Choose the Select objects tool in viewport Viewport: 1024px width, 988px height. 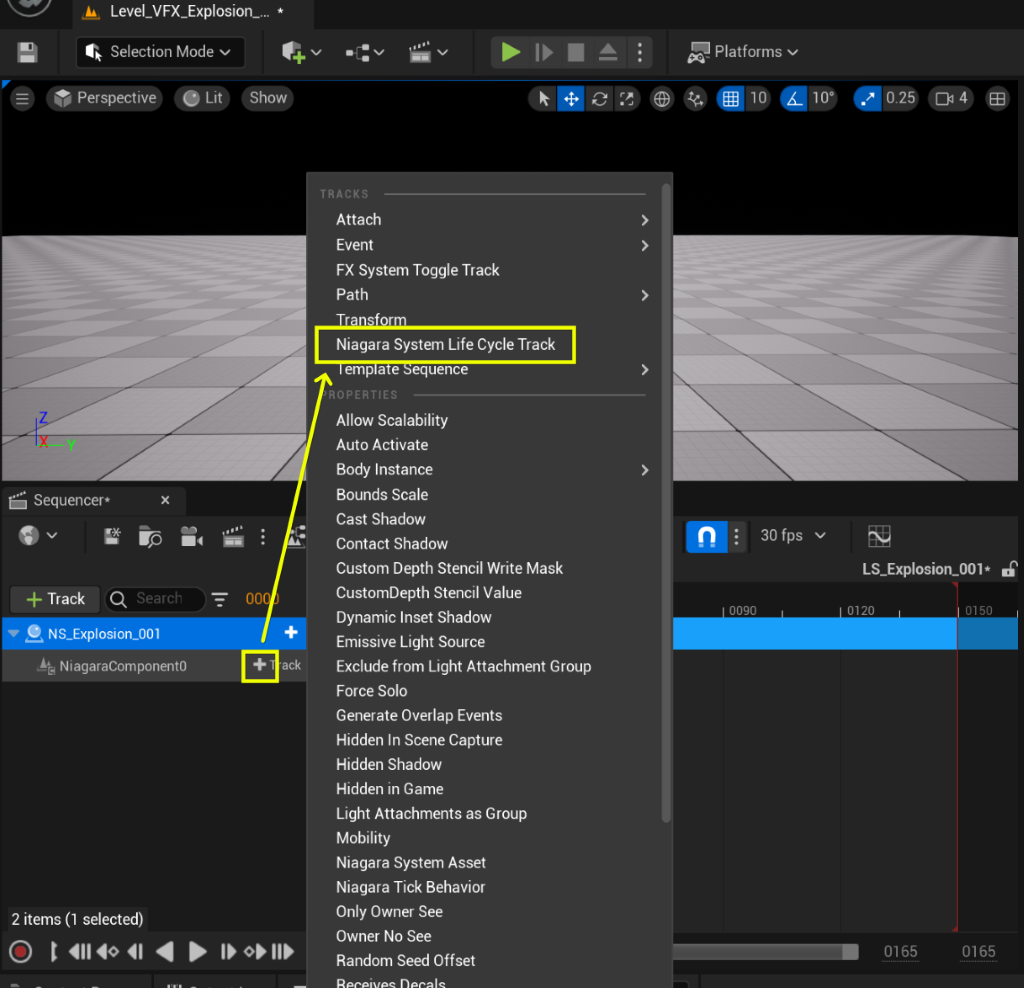(x=543, y=99)
